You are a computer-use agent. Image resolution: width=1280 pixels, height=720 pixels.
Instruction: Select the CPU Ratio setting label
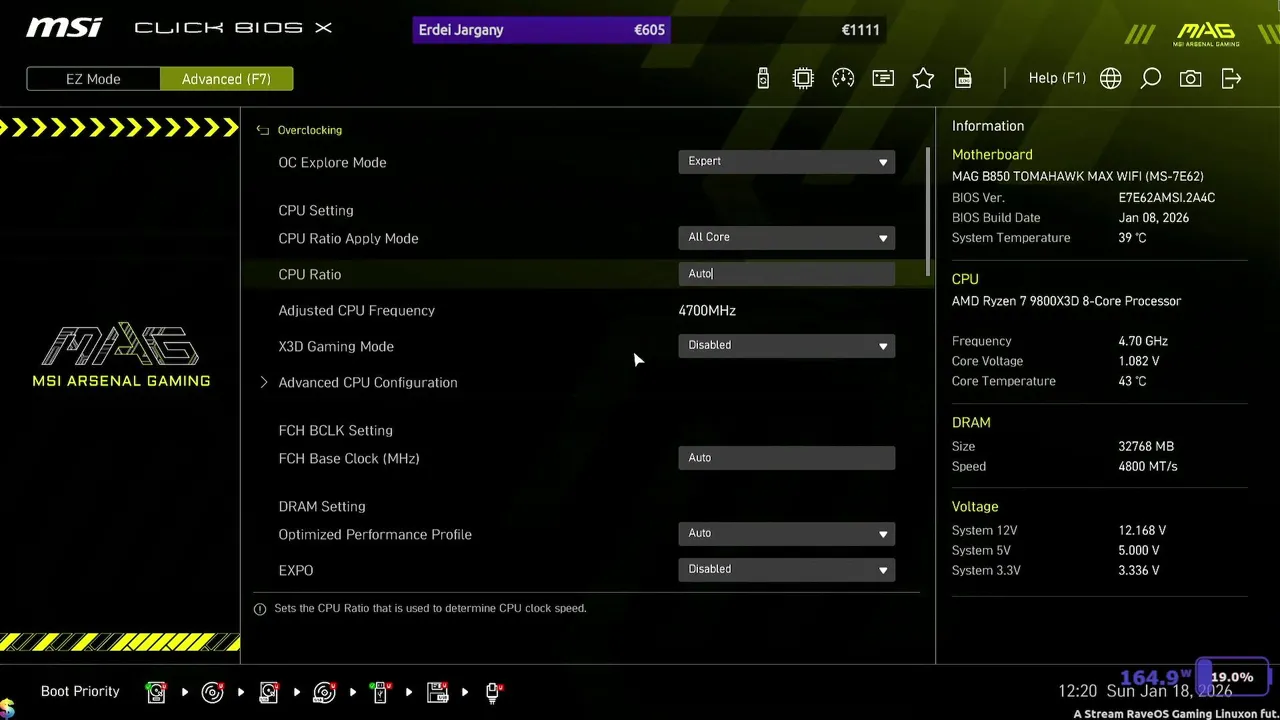coord(309,274)
